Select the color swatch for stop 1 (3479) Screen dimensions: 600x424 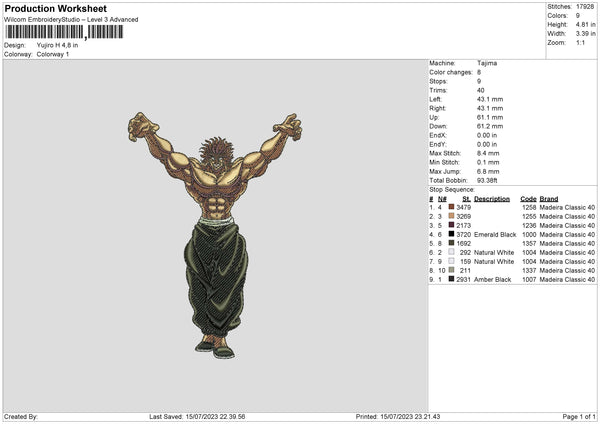pyautogui.click(x=452, y=207)
